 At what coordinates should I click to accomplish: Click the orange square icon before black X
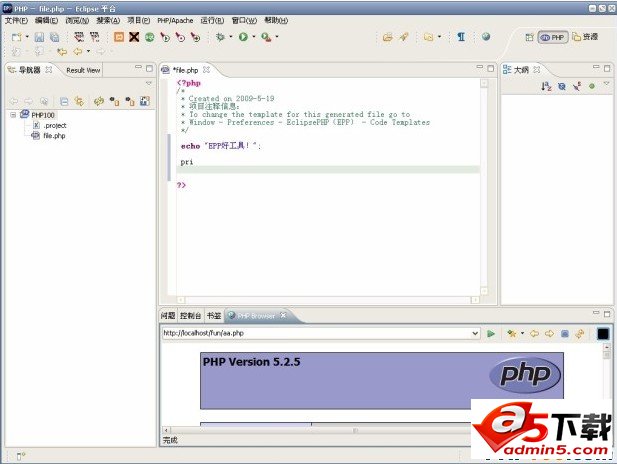[119, 37]
